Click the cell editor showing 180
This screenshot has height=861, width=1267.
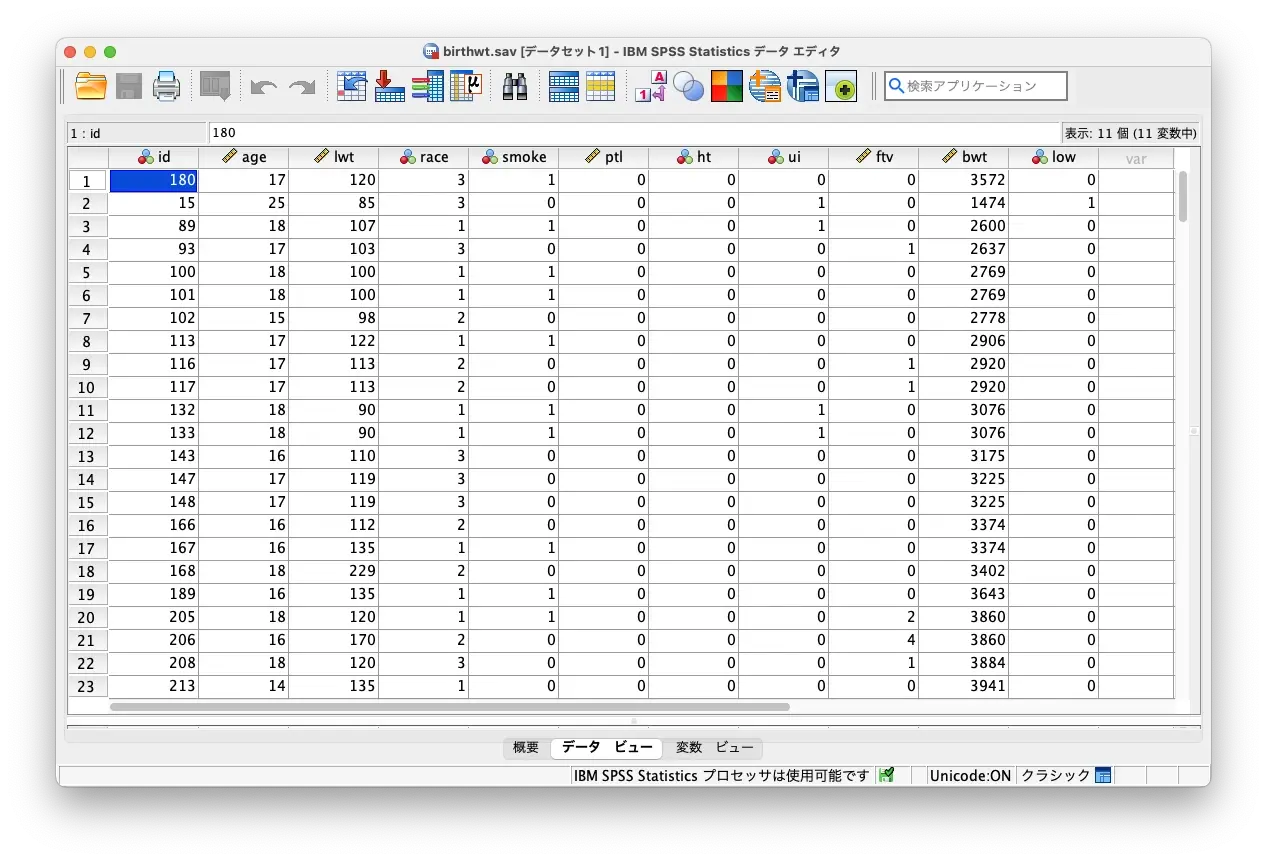400,132
